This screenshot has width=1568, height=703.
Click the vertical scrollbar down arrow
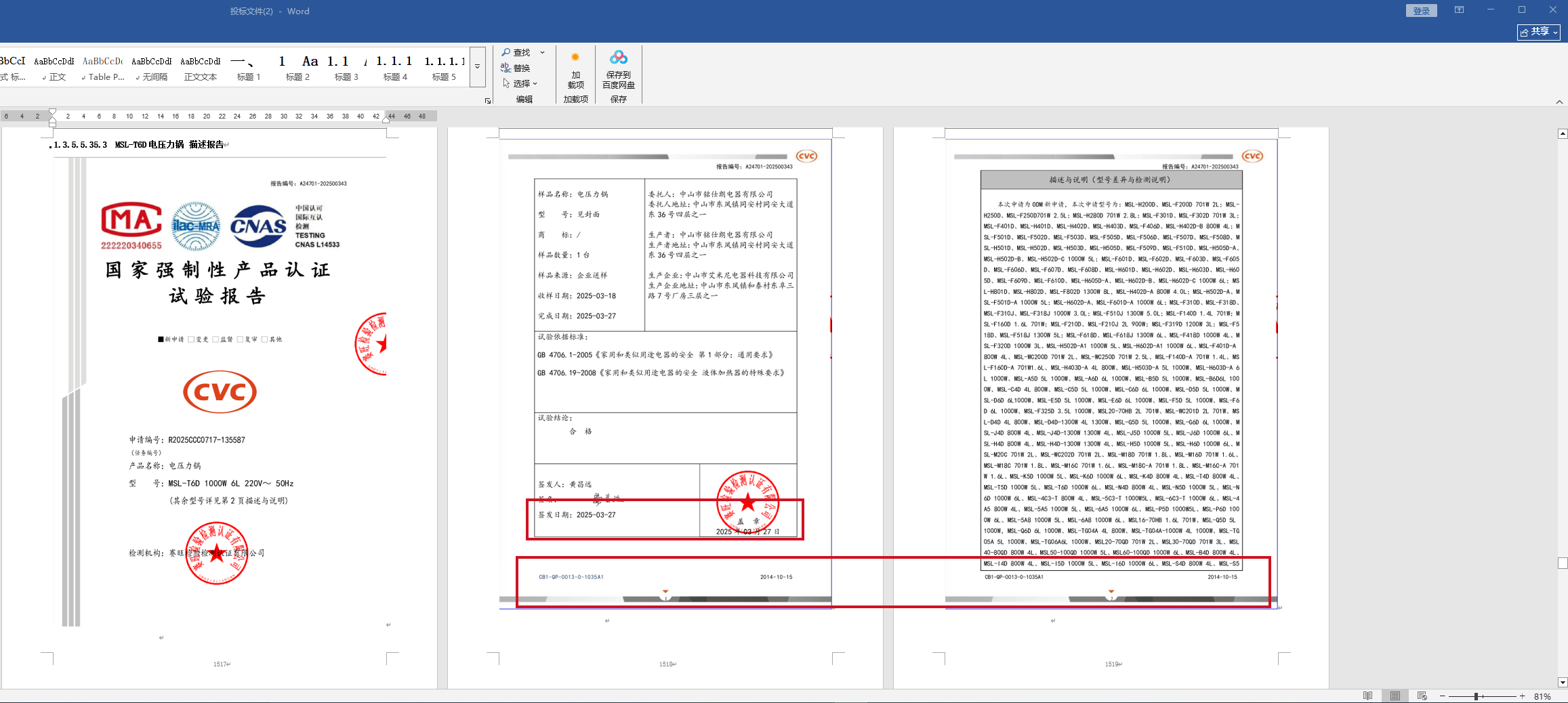pyautogui.click(x=1563, y=683)
